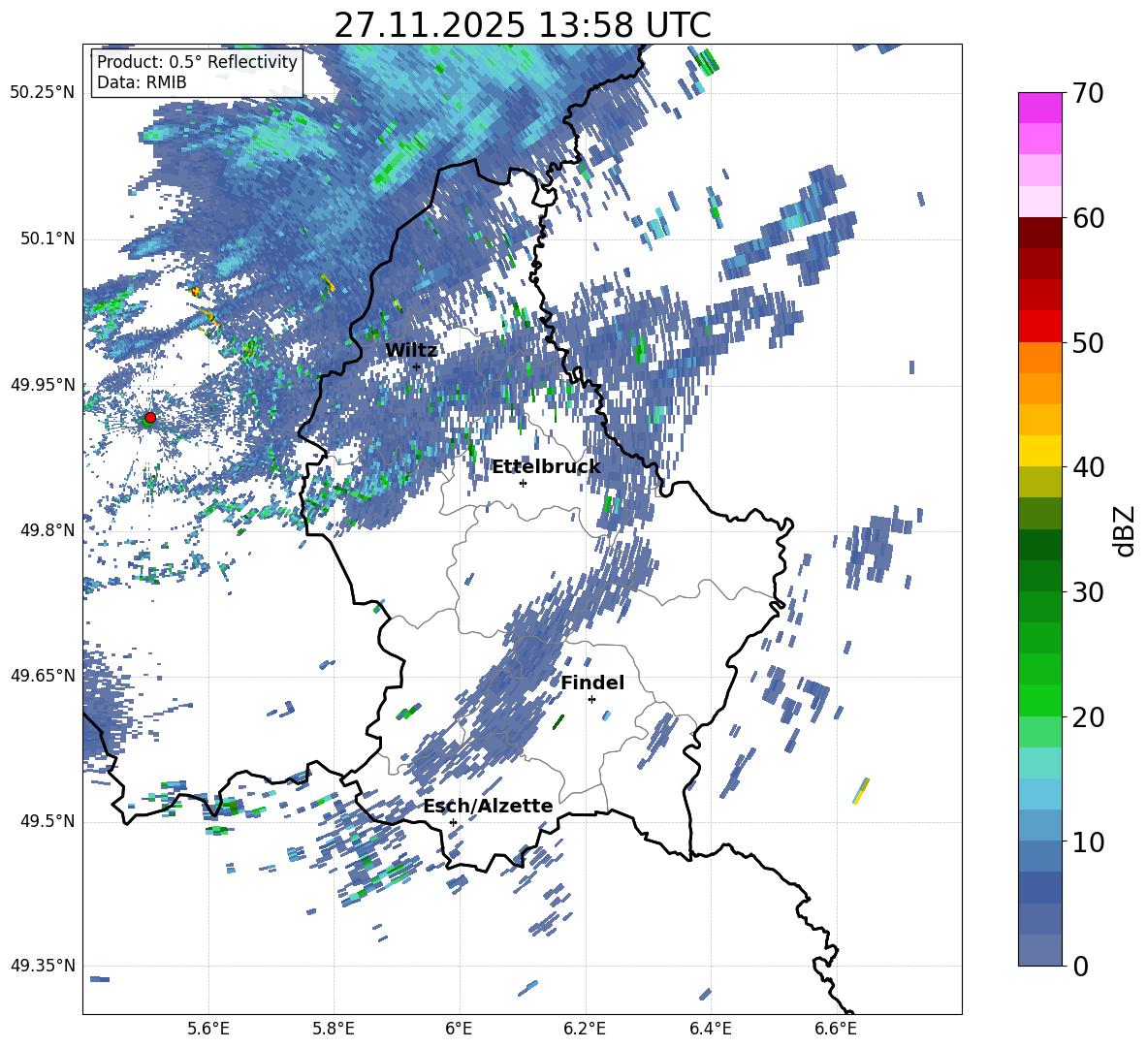Click the 49.95°N latitude label

click(44, 385)
